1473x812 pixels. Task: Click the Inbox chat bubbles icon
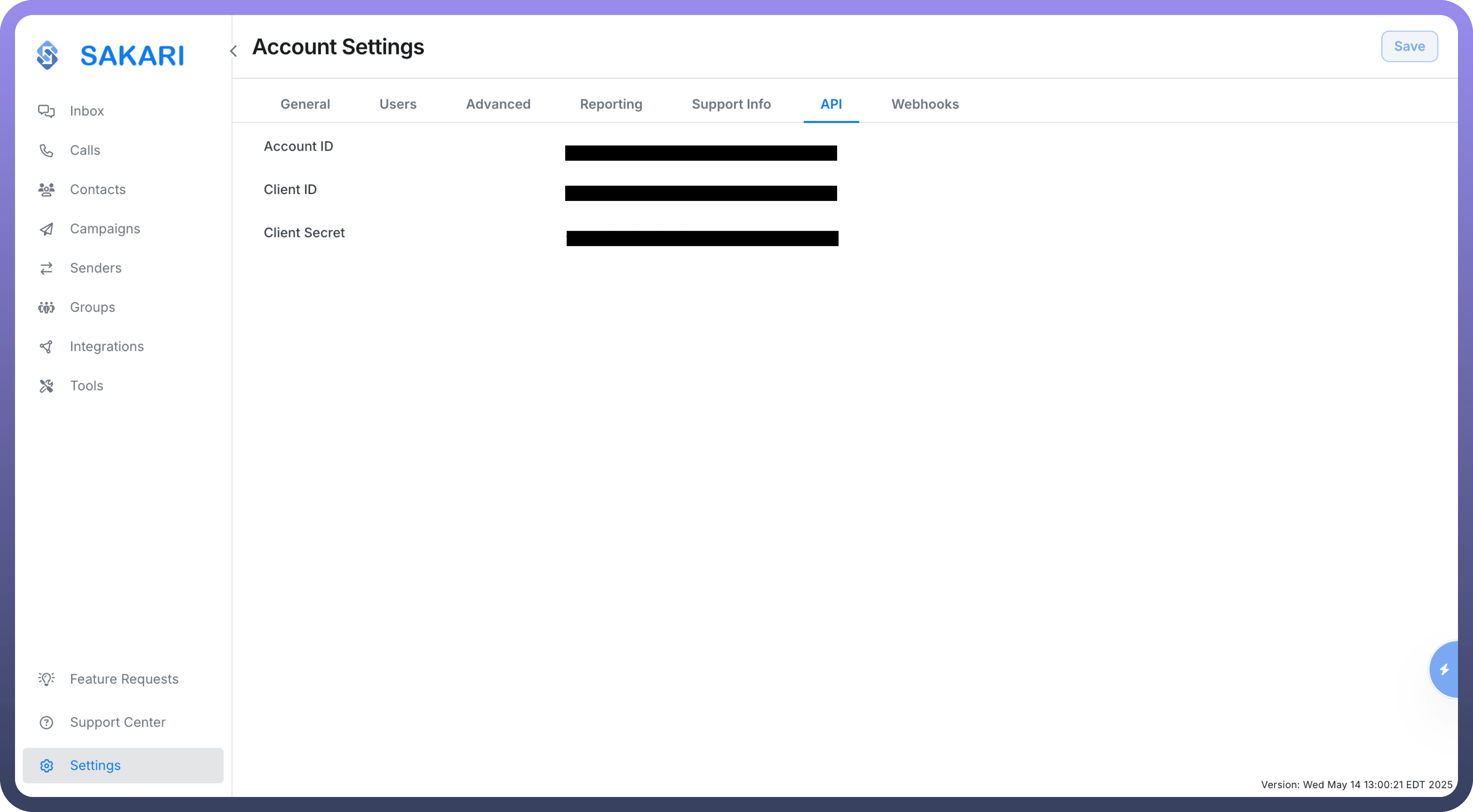[x=46, y=111]
